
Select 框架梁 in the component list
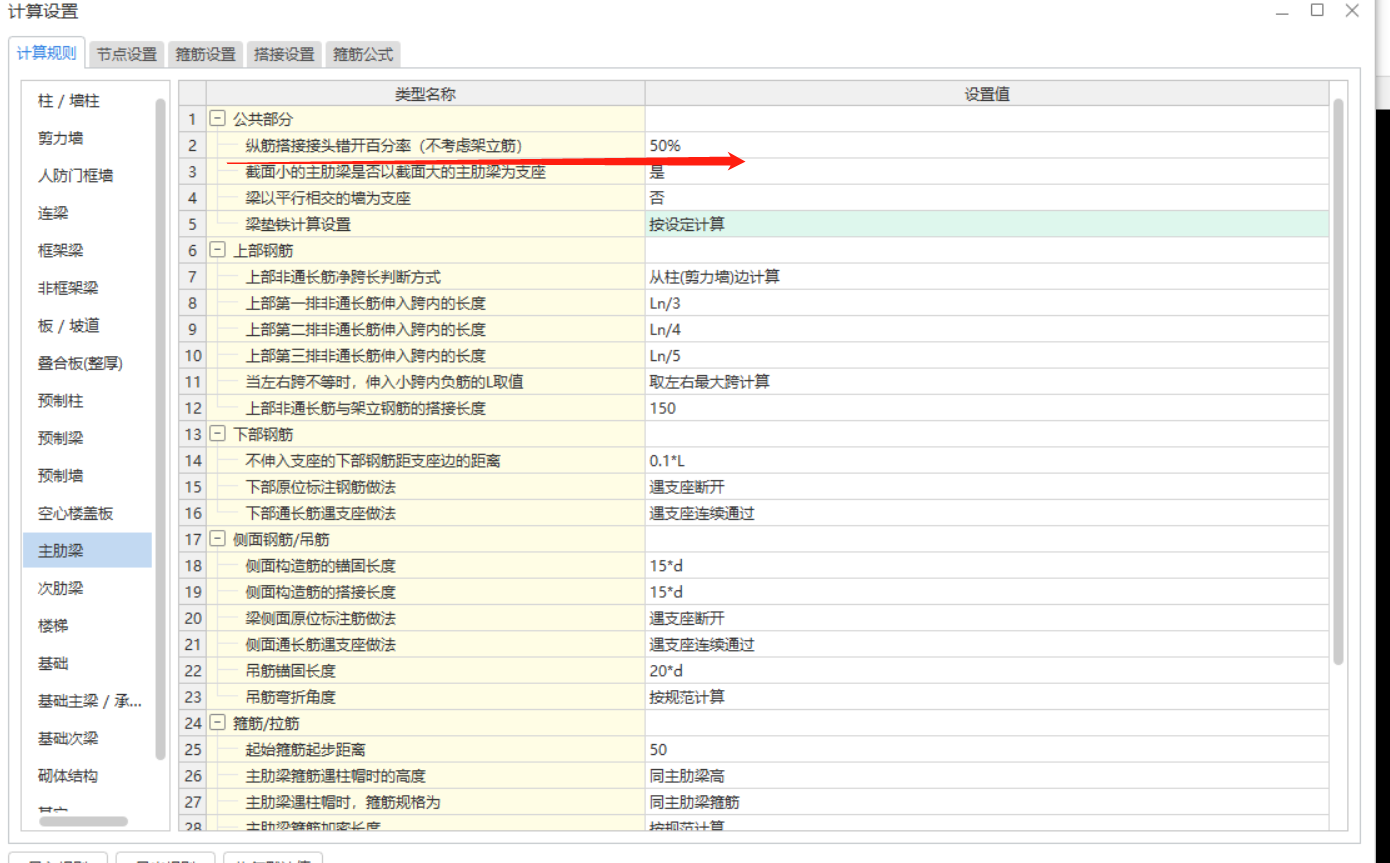point(88,251)
